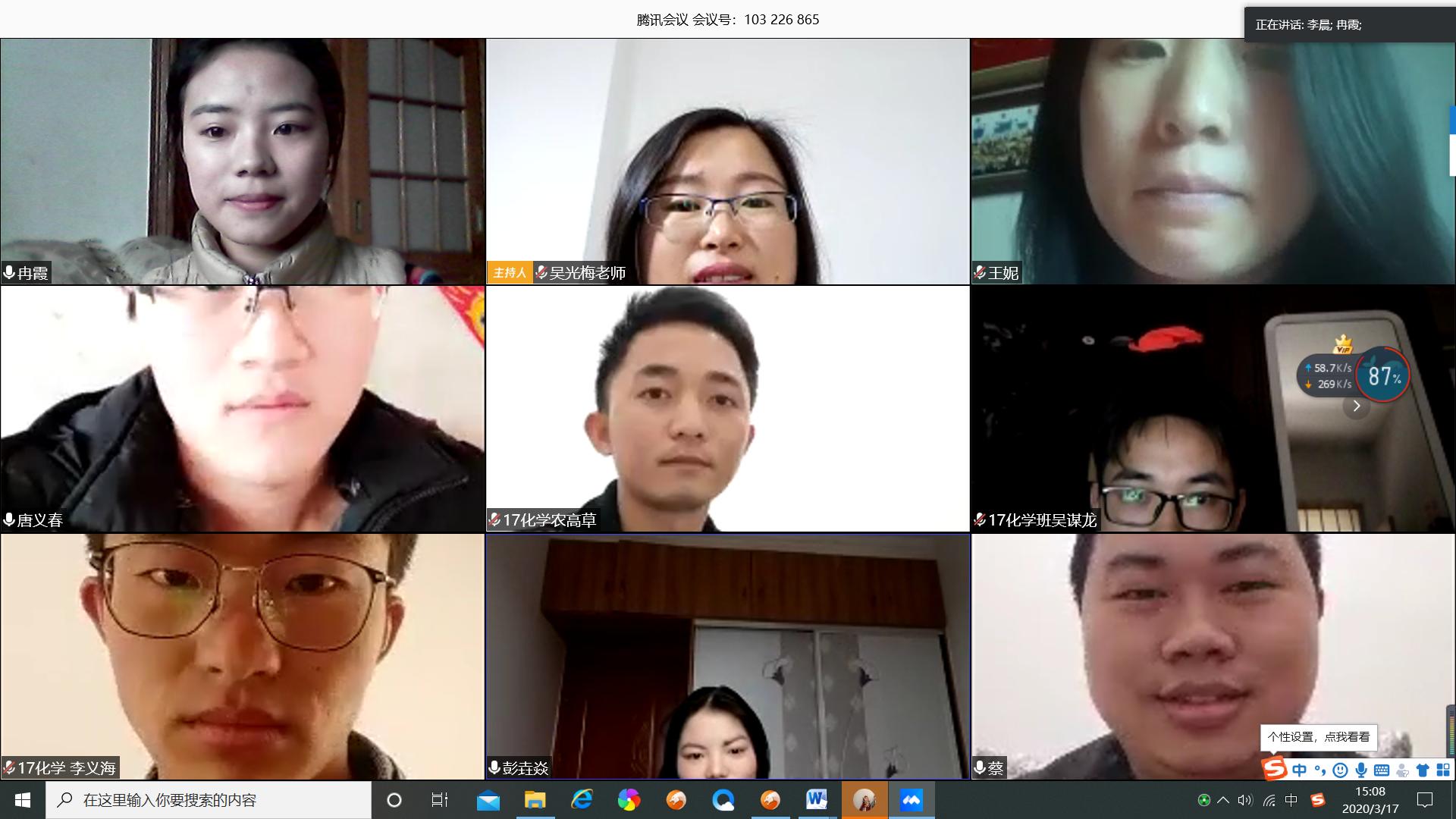Open Task View on taskbar
This screenshot has width=1456, height=819.
pyautogui.click(x=439, y=800)
